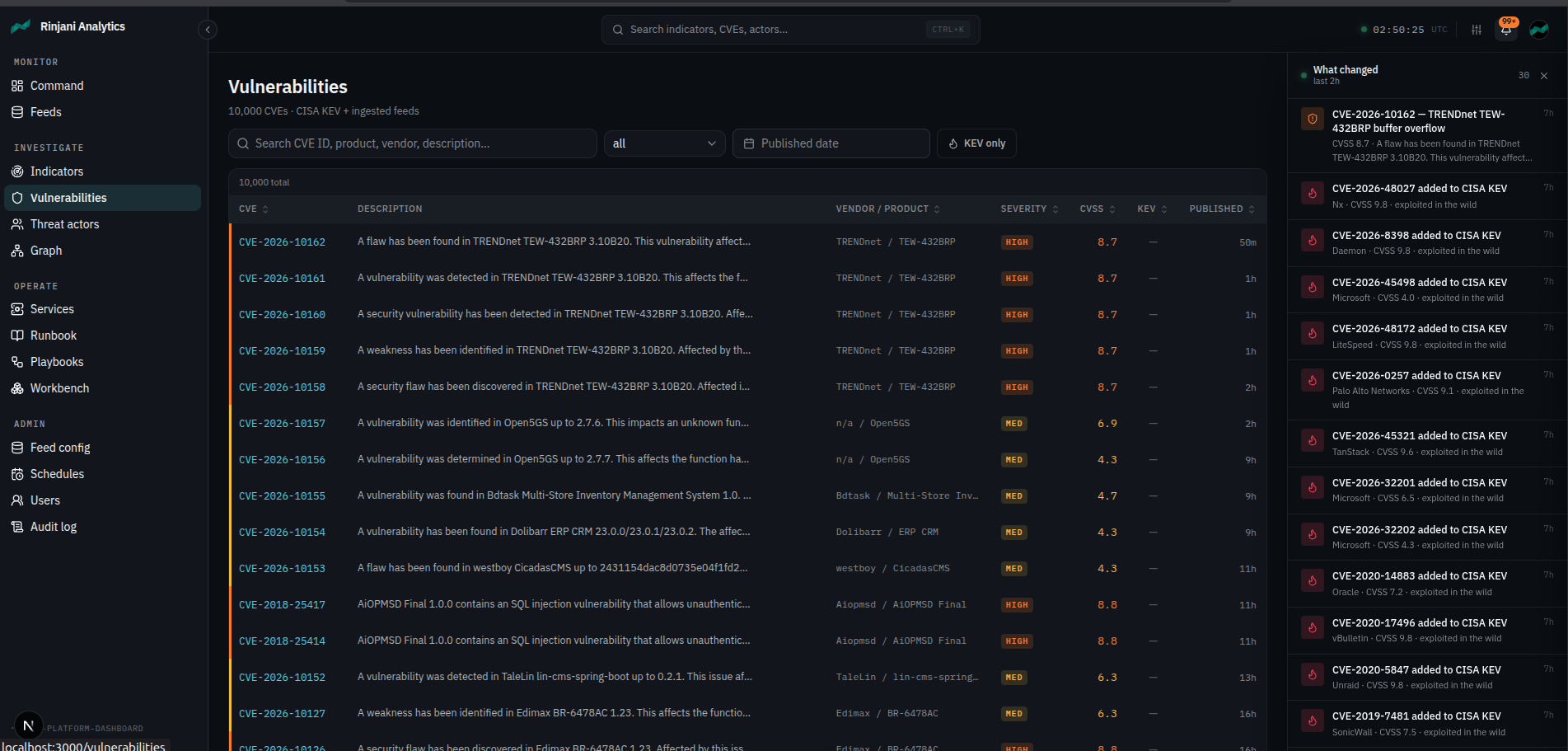Sort by CVSS column
1568x751 pixels.
click(1098, 209)
